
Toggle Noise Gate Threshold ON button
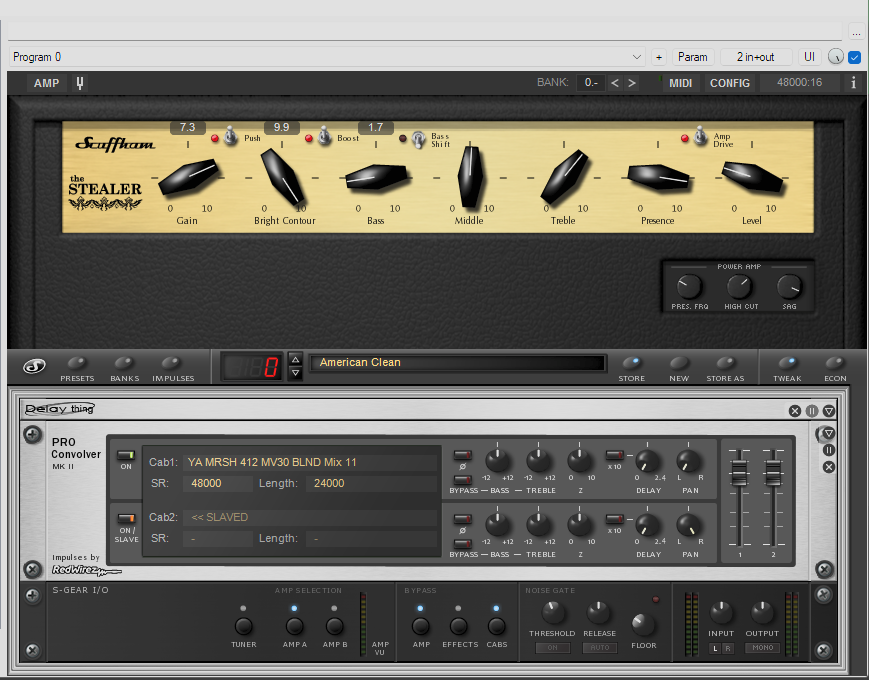click(553, 647)
